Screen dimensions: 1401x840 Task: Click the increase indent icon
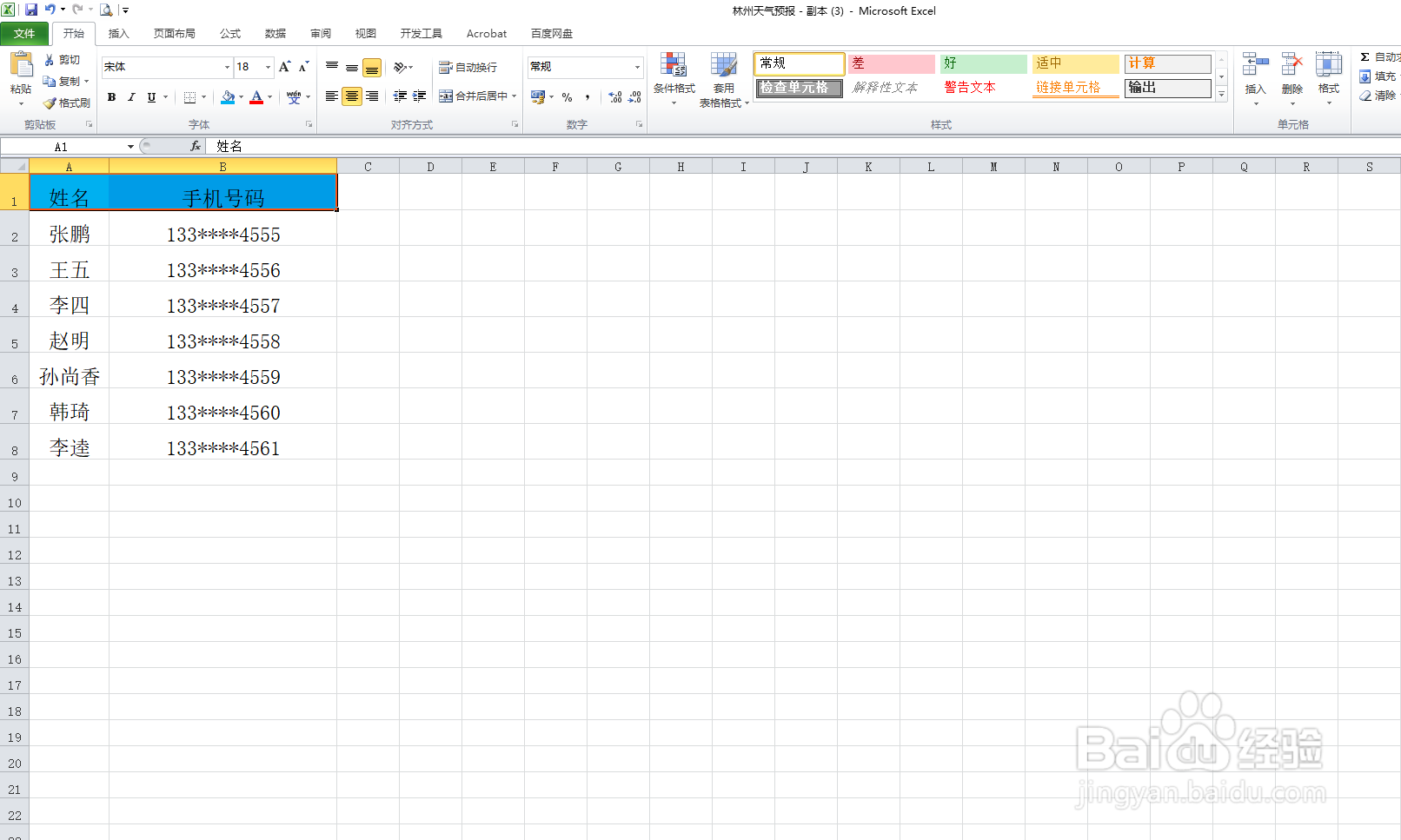[420, 96]
